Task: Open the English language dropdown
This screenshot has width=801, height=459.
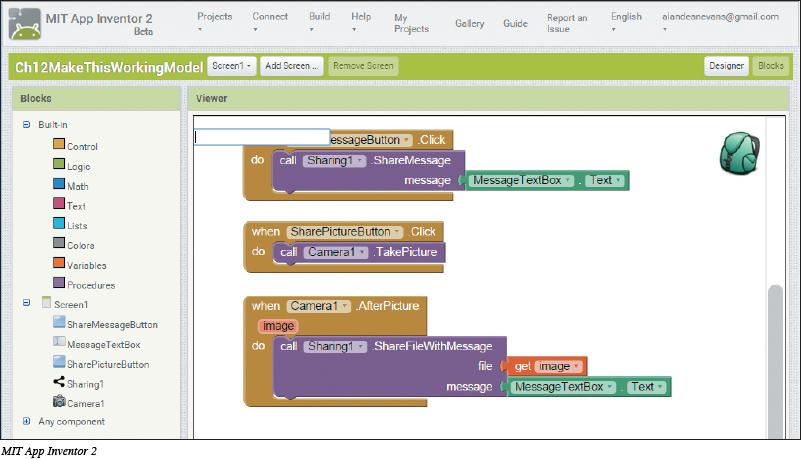Action: click(626, 21)
